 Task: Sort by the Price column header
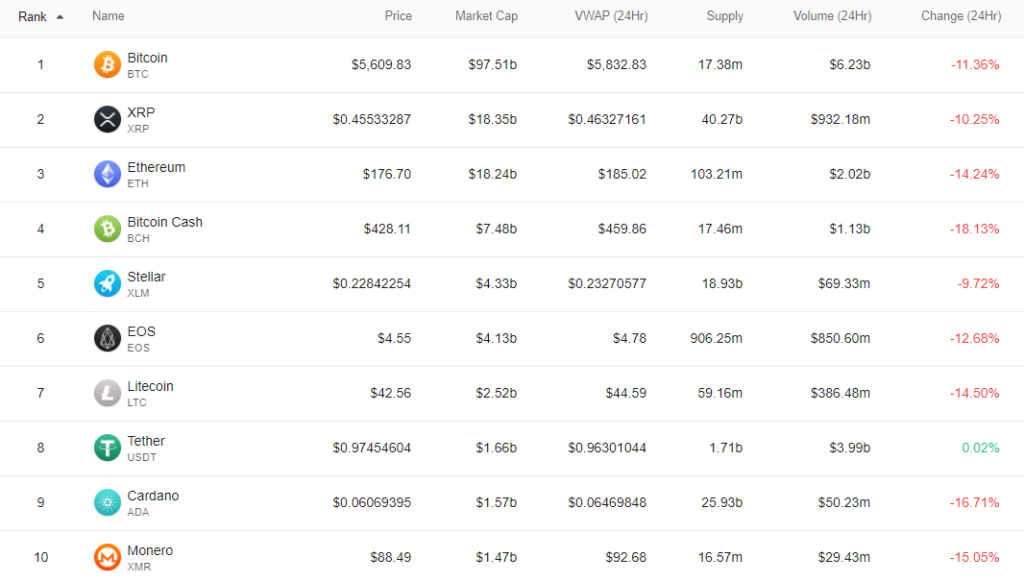(x=398, y=15)
